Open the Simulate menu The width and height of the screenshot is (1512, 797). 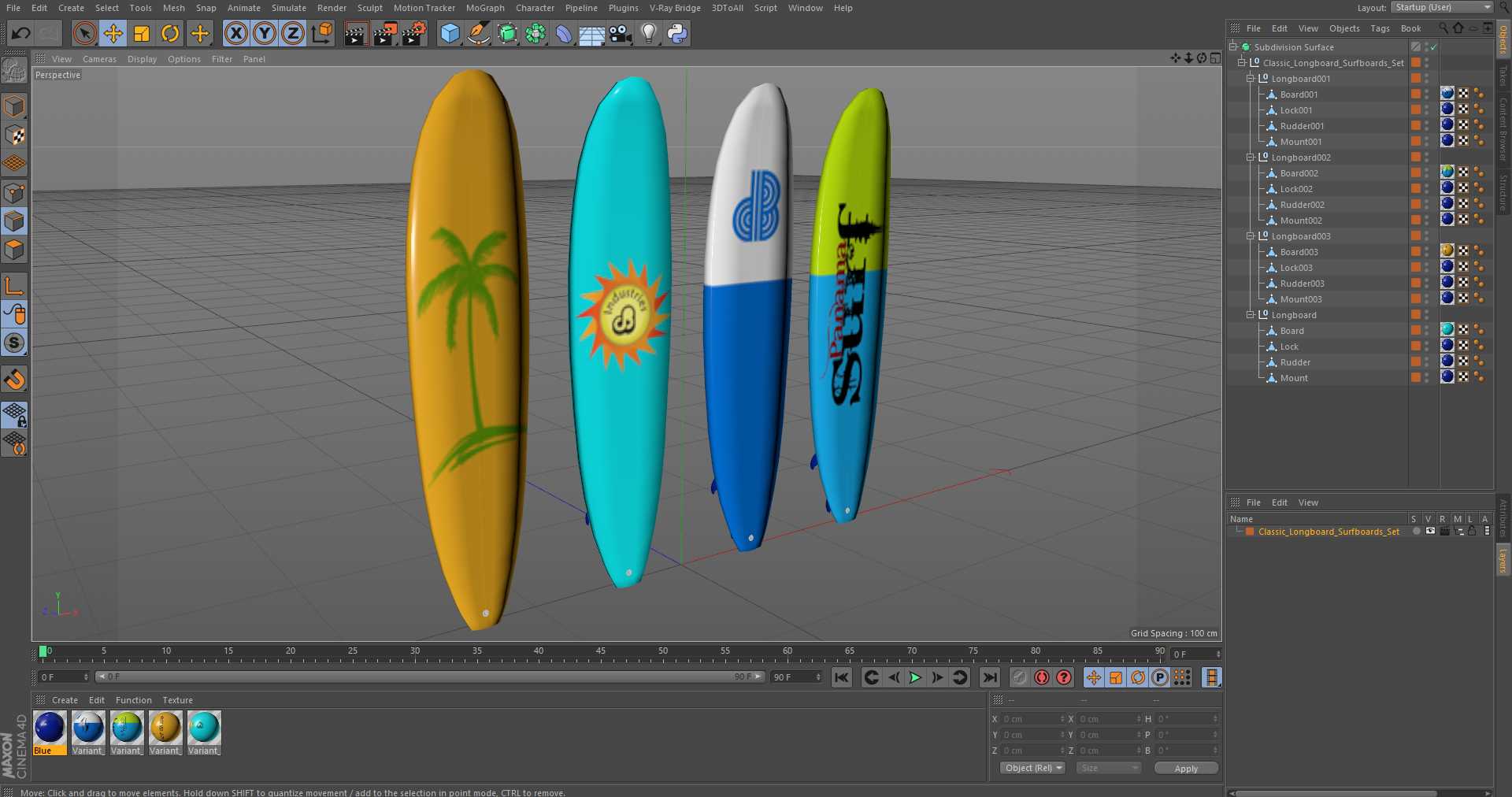pos(289,8)
